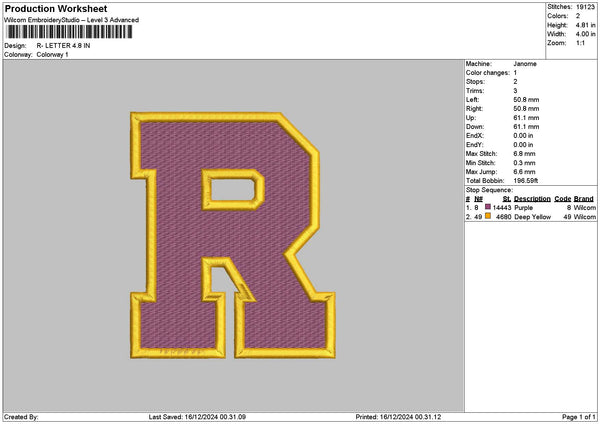Click the Stitches count 19123
Screen dimensions: 600x424
586,7
